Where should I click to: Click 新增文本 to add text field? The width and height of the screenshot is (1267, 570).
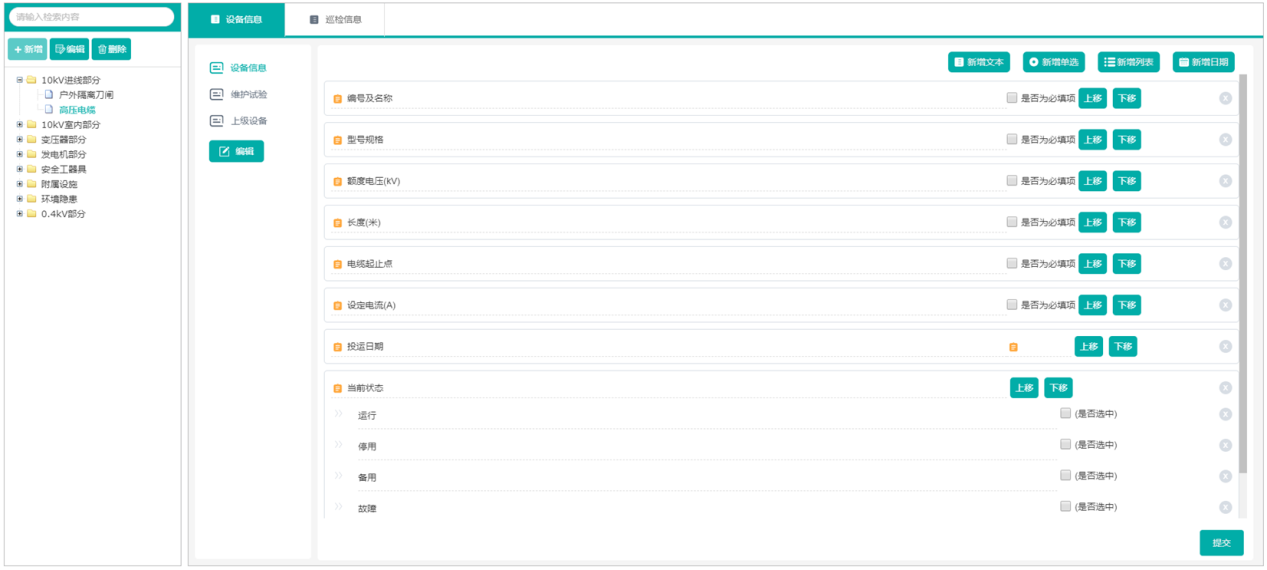pyautogui.click(x=979, y=62)
